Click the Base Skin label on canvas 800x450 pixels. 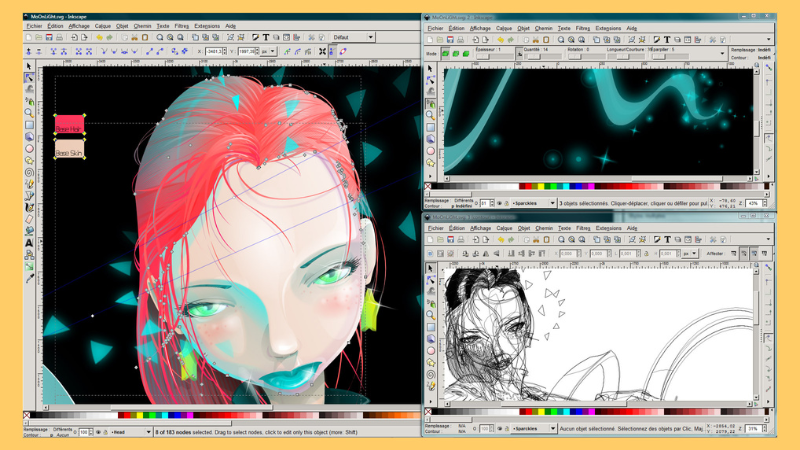pyautogui.click(x=69, y=153)
